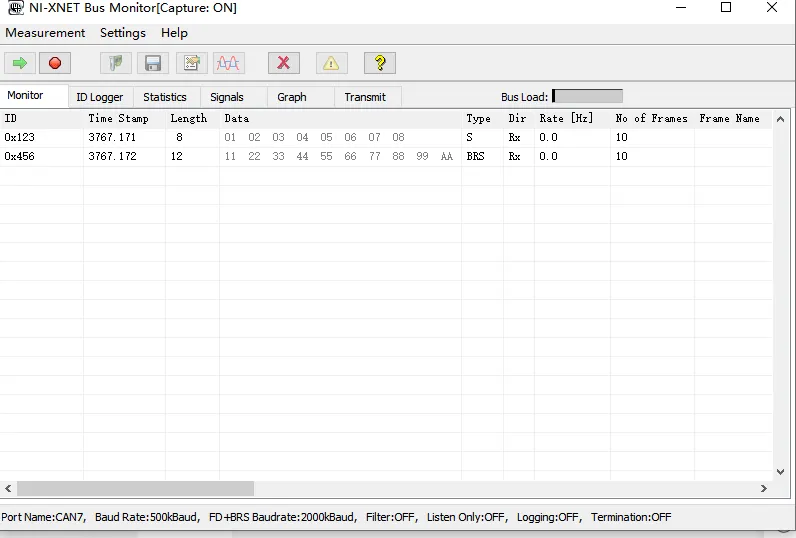Click the Dir column header
Viewport: 796px width, 538px height.
click(x=519, y=119)
